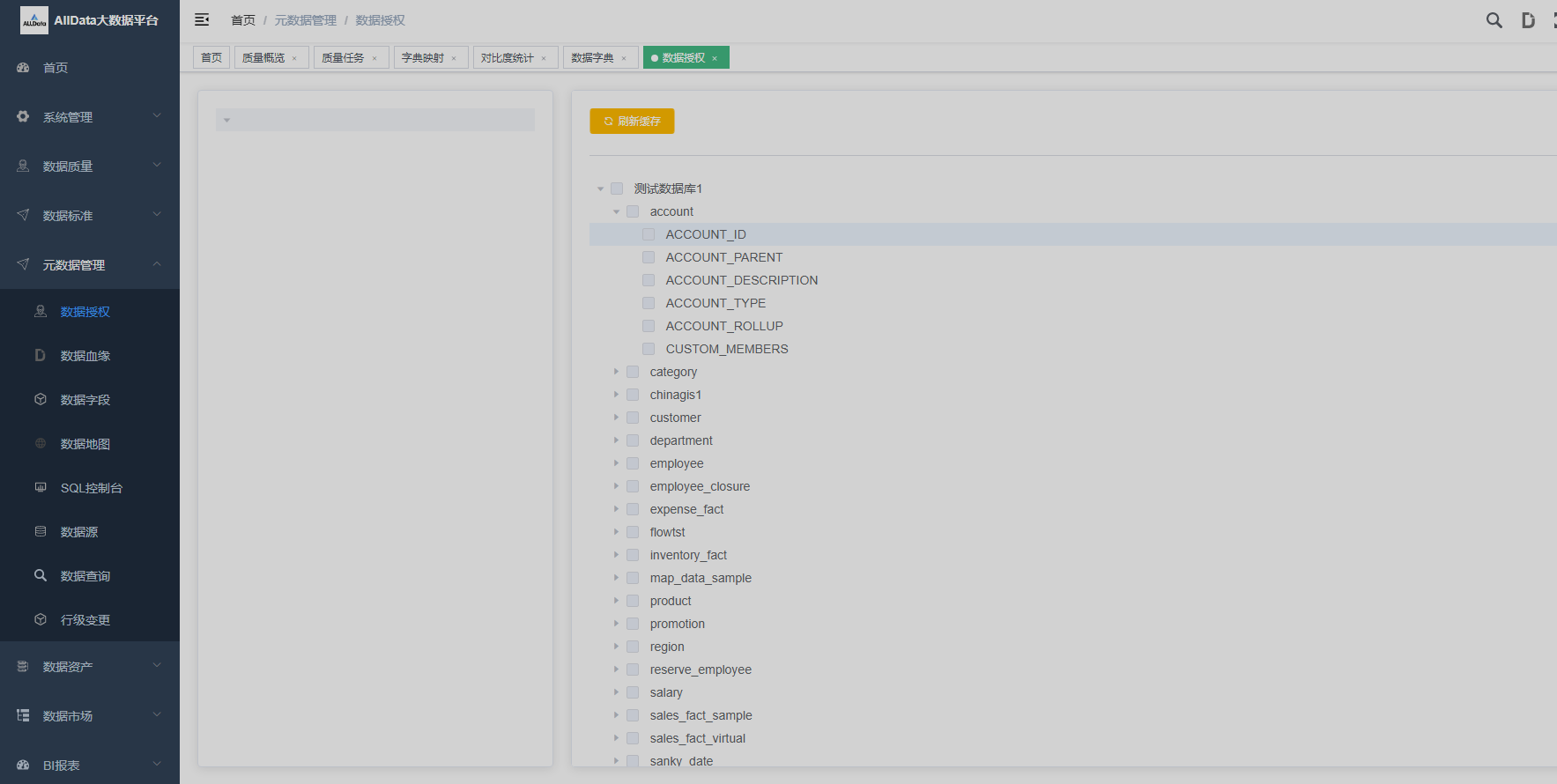The height and width of the screenshot is (784, 1557).
Task: Expand the 系统管理 sidebar menu
Action: 89,117
